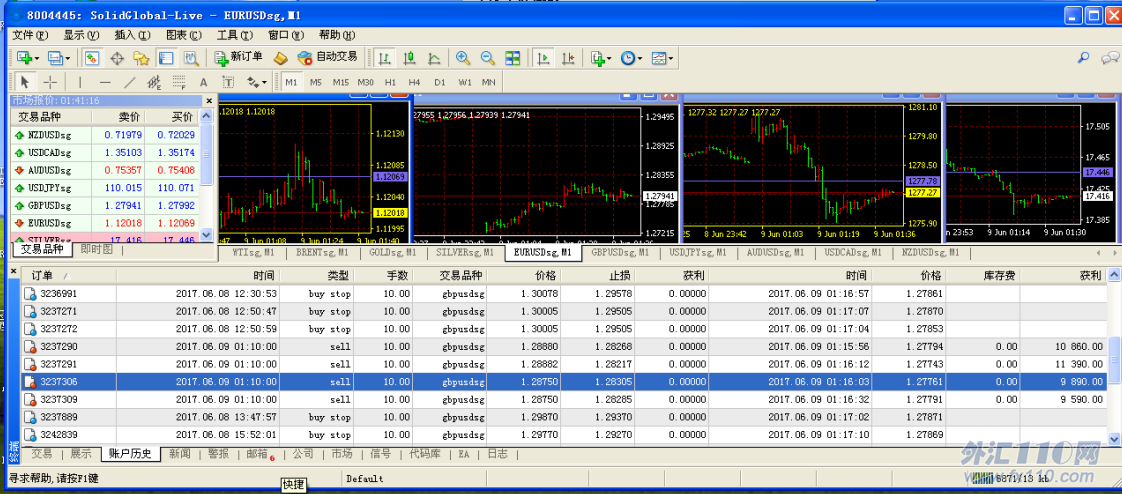Select the text label tool
The height and width of the screenshot is (494, 1122).
(x=228, y=82)
